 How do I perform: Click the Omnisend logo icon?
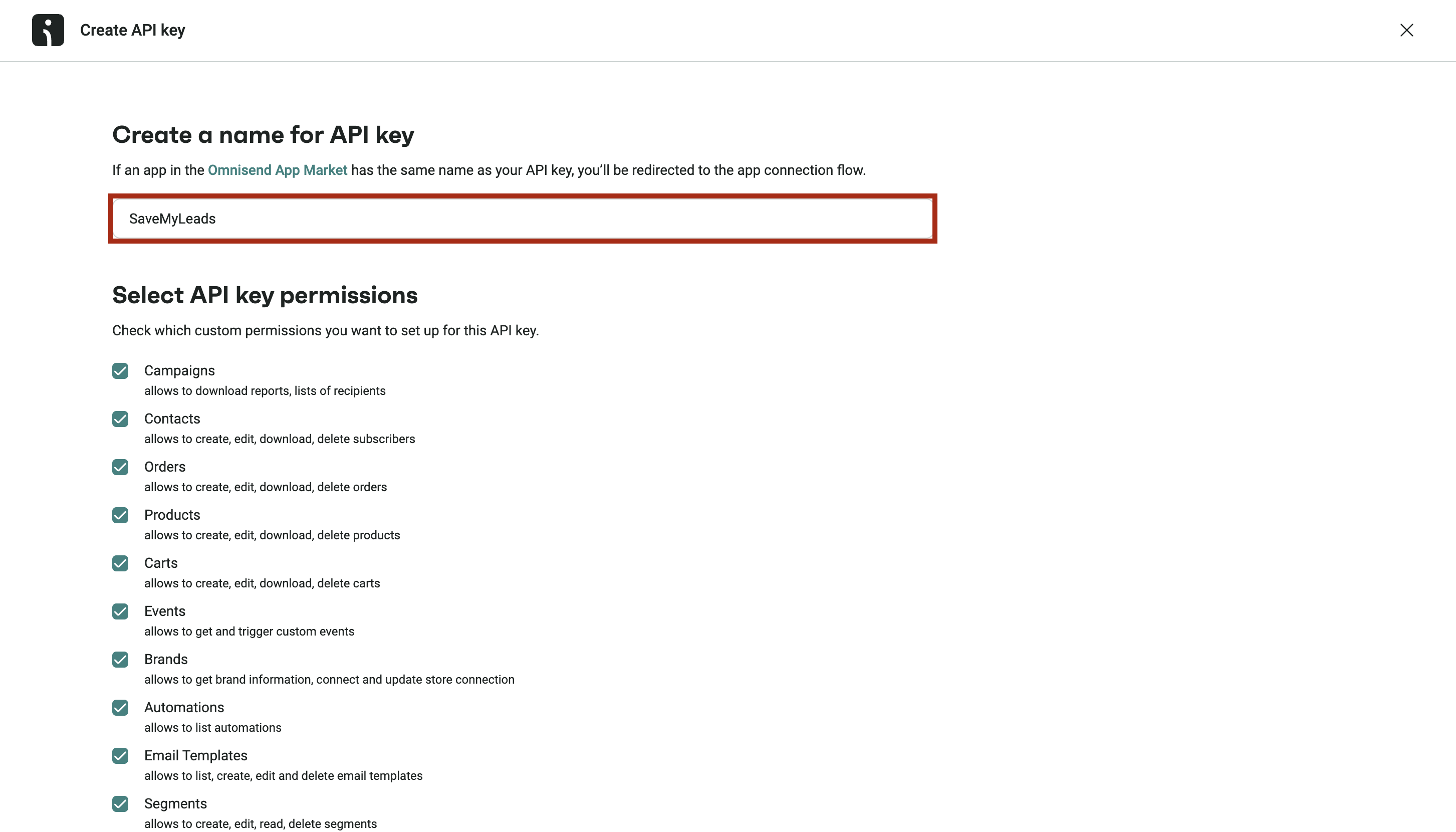pos(48,30)
